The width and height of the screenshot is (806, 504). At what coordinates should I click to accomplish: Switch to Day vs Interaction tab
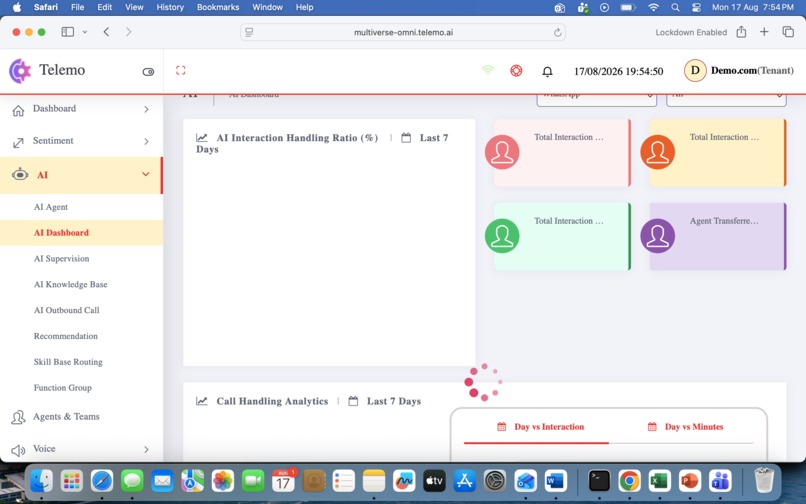coord(541,427)
